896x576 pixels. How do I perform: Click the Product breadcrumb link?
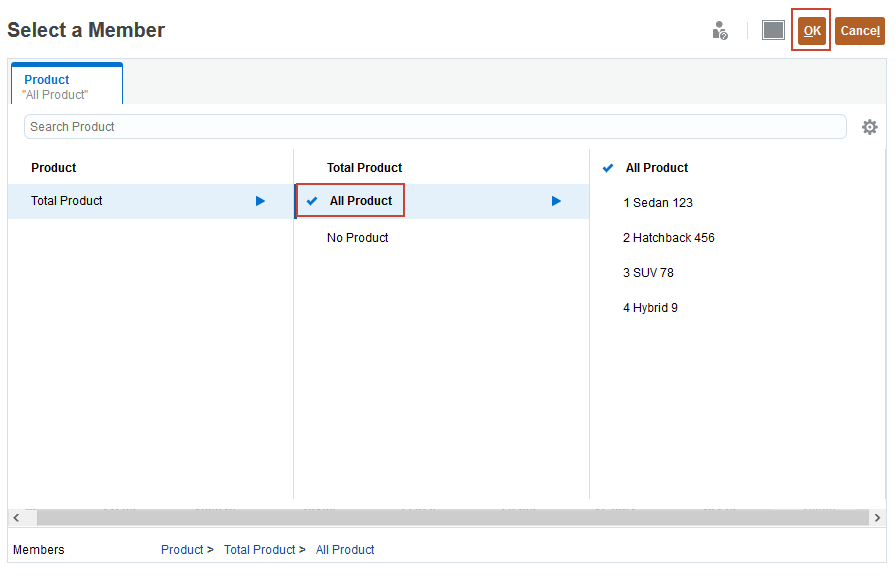[x=182, y=549]
